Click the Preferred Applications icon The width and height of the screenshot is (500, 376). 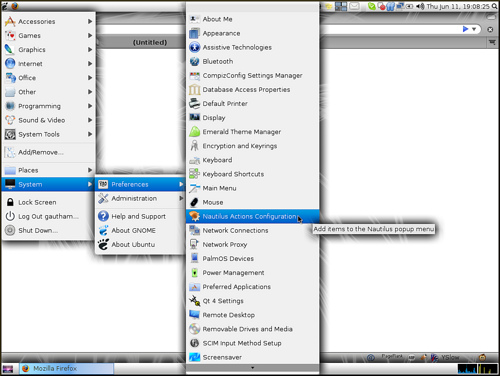(194, 287)
